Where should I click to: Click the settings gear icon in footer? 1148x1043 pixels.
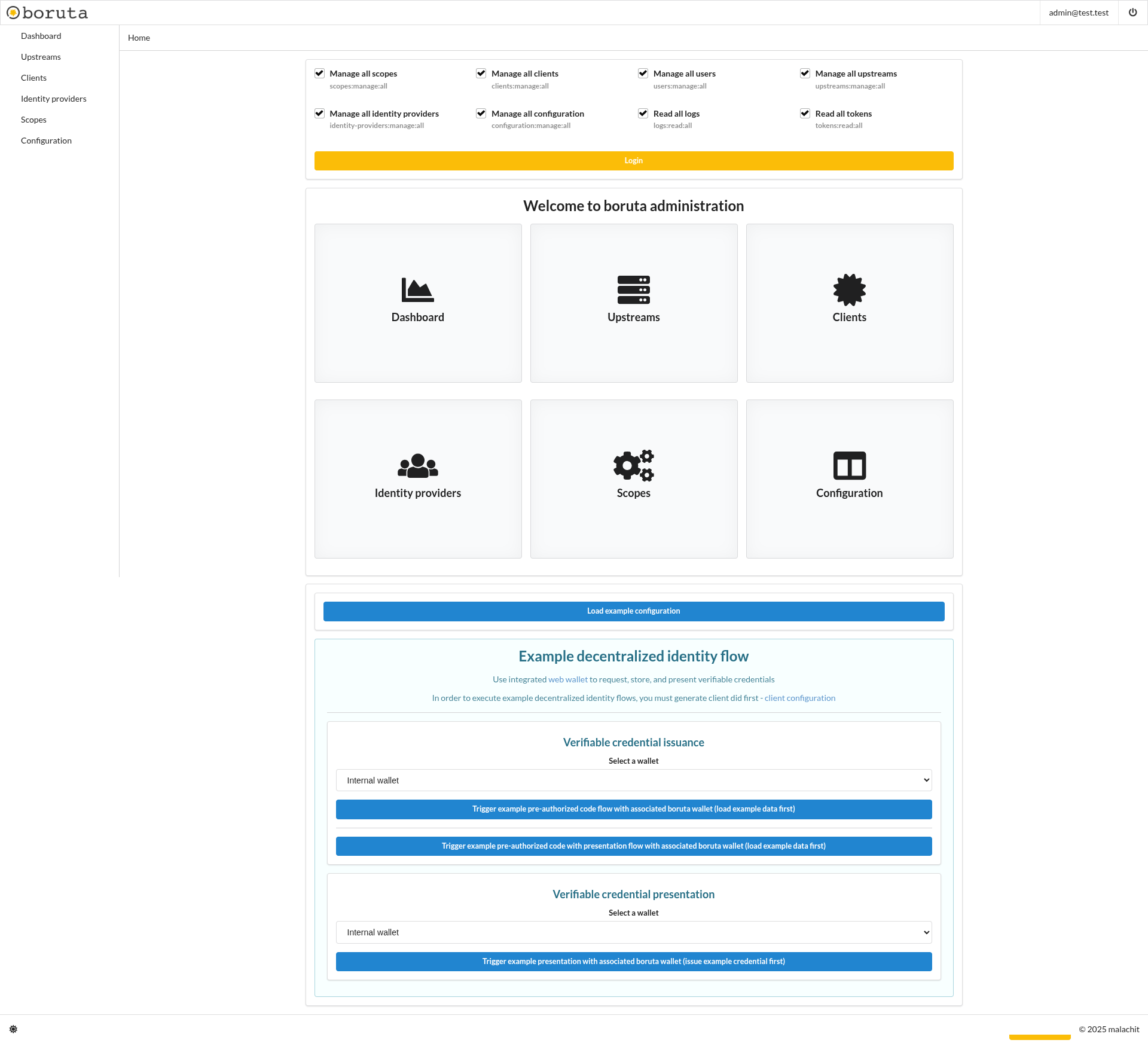[13, 1029]
